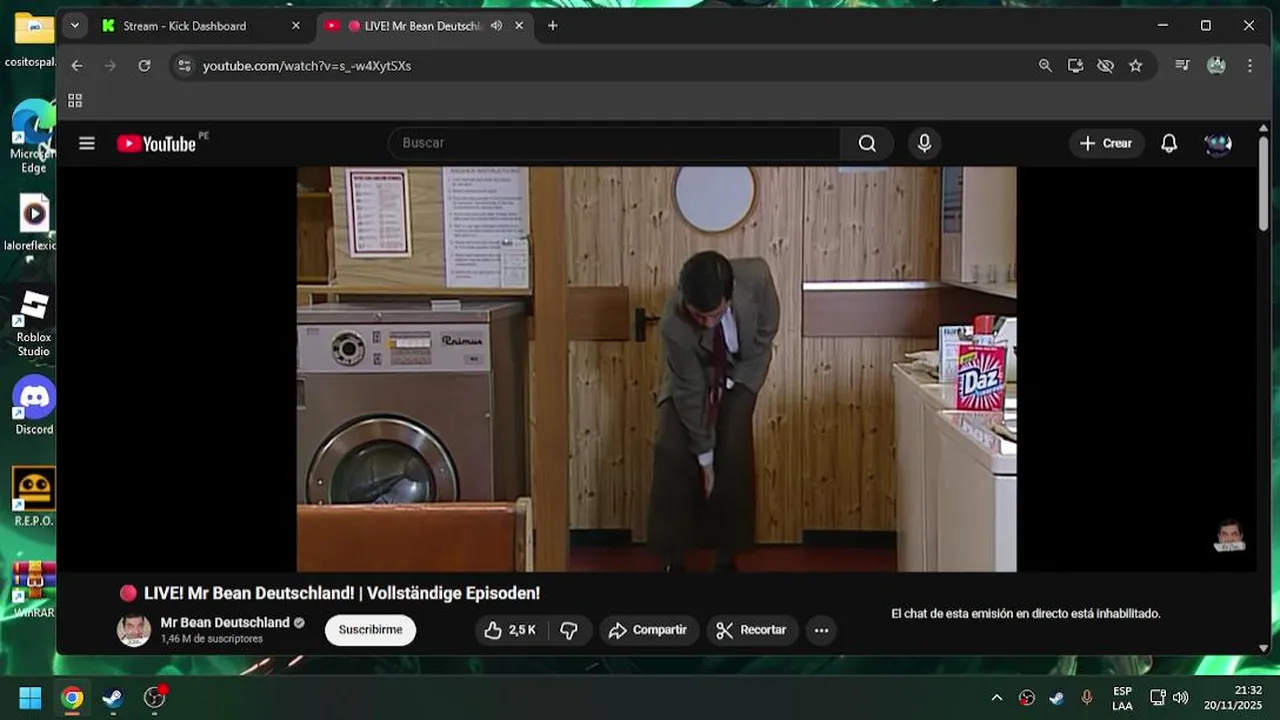
Task: Toggle microphone icon in system tray
Action: pos(1087,697)
